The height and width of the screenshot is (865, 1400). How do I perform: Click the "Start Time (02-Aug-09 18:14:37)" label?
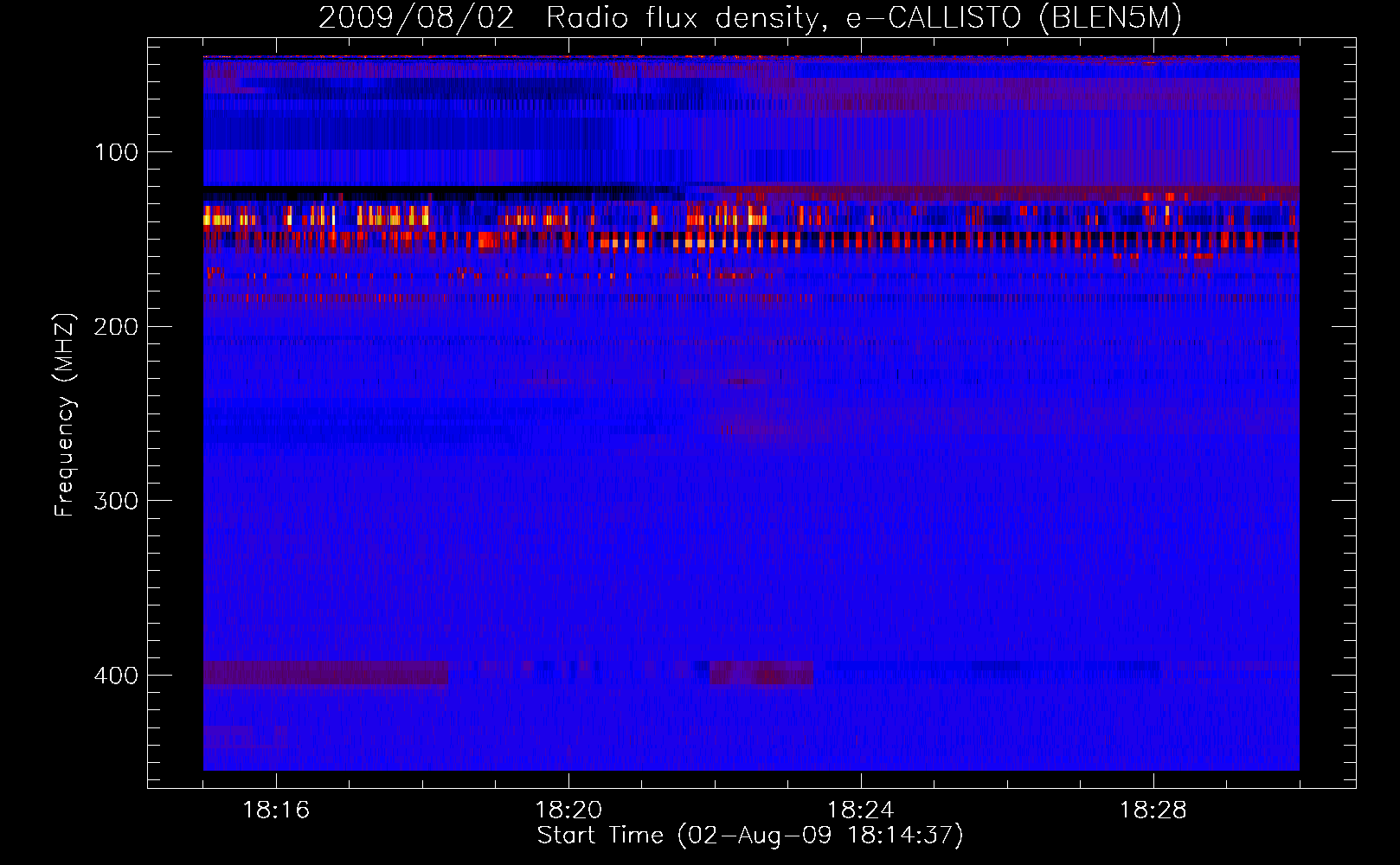tap(750, 835)
